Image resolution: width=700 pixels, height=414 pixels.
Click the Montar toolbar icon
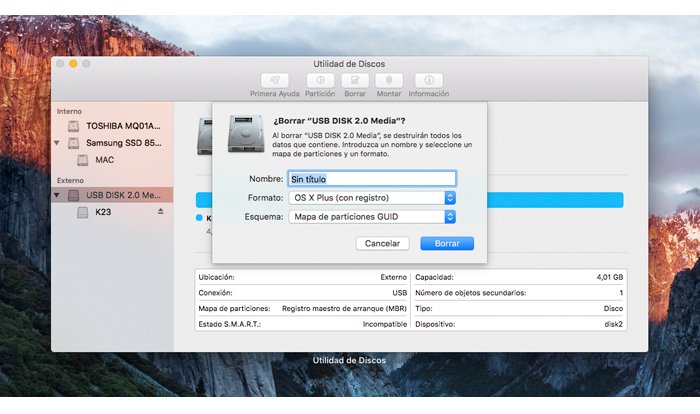(389, 80)
